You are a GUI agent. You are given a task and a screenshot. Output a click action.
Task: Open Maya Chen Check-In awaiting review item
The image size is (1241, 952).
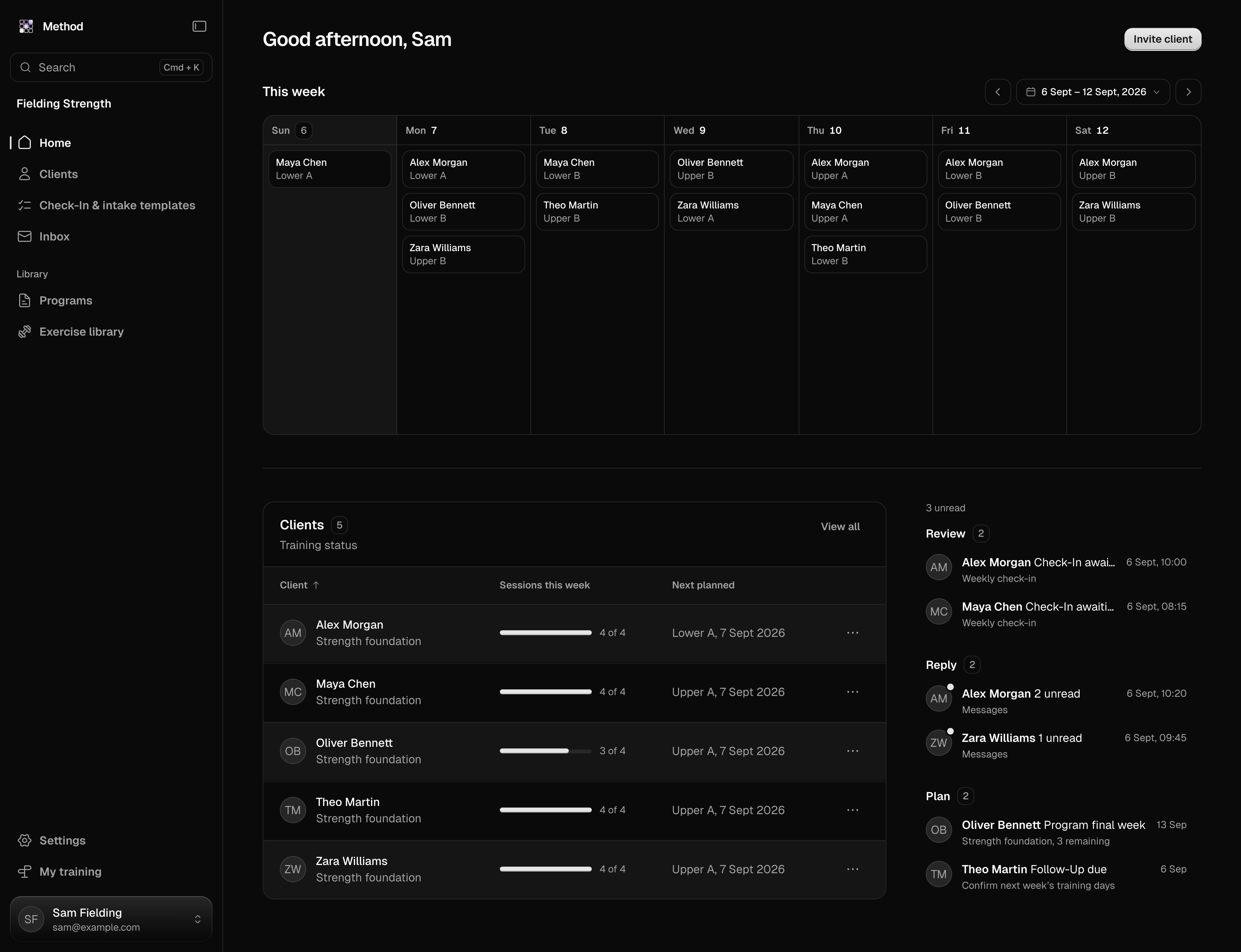pyautogui.click(x=1056, y=614)
